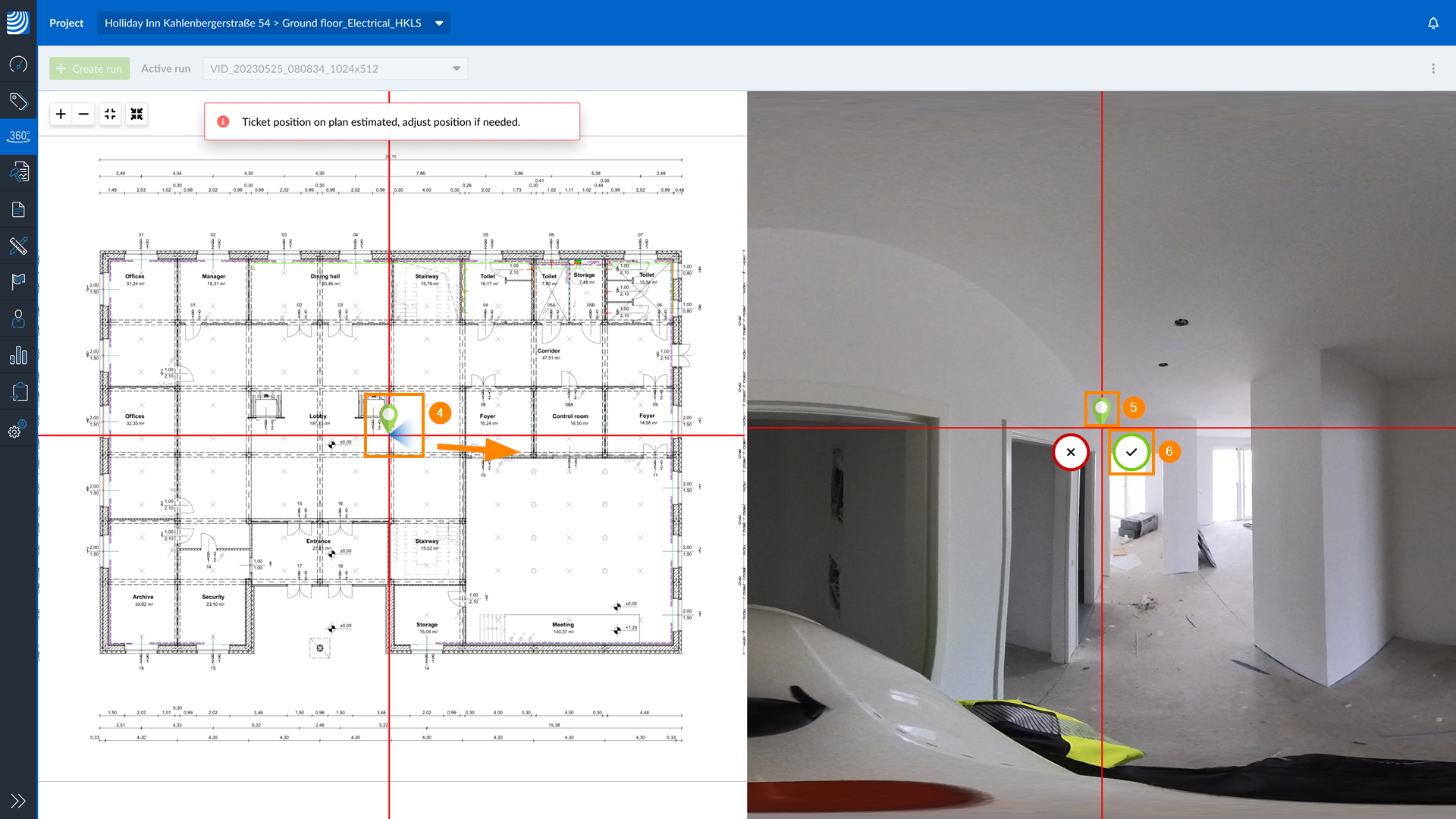This screenshot has width=1456, height=819.
Task: Open the dashboard gauge icon in sidebar
Action: pos(18,64)
